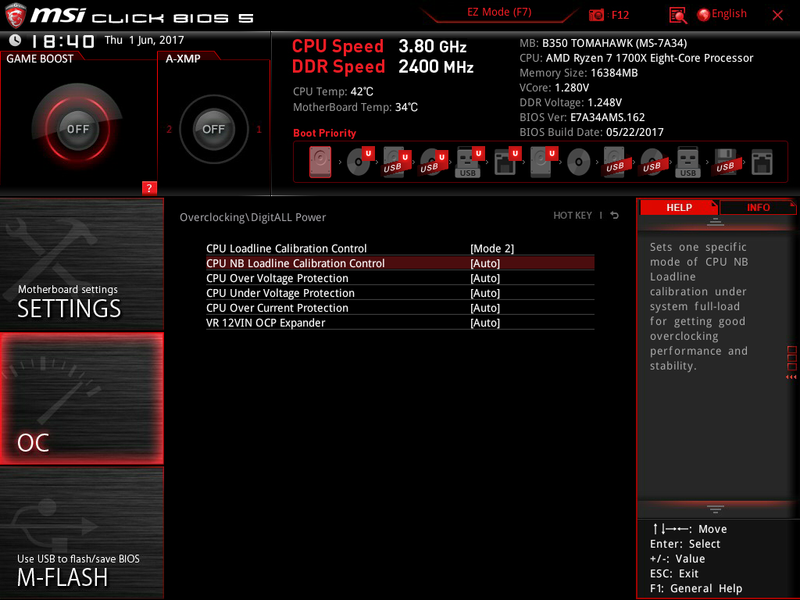Click the BIOS Ver E7A34AMS.162 text
Image resolution: width=800 pixels, height=600 pixels.
pyautogui.click(x=582, y=117)
